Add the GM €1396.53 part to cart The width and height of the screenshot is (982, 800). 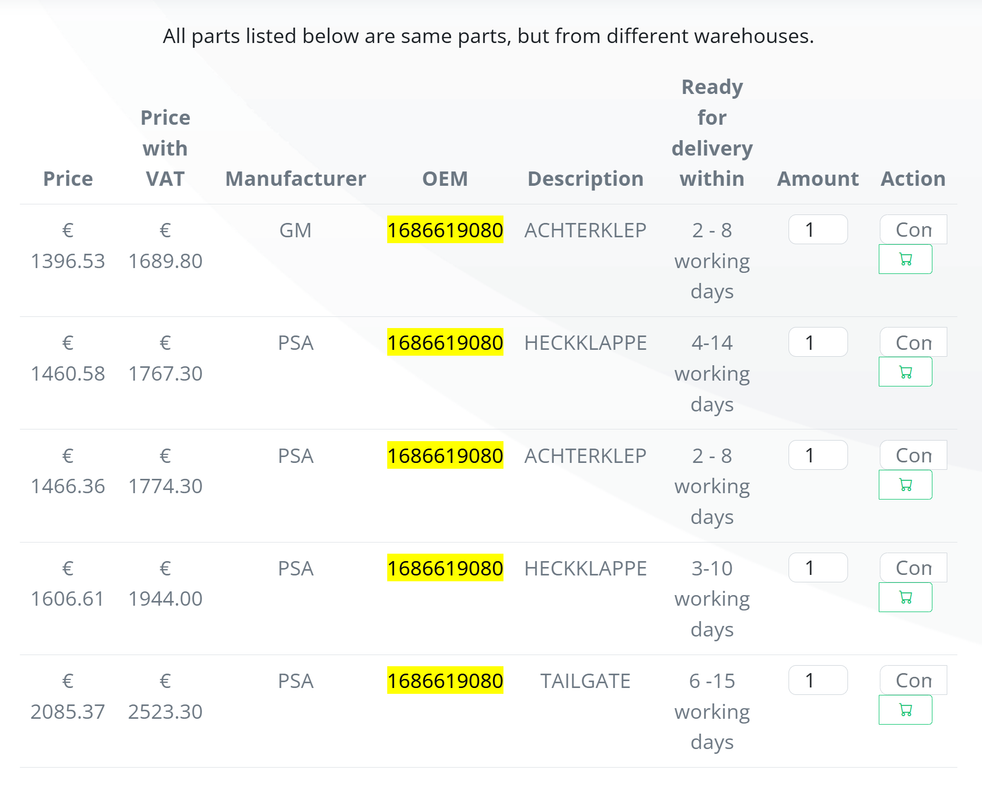905,259
